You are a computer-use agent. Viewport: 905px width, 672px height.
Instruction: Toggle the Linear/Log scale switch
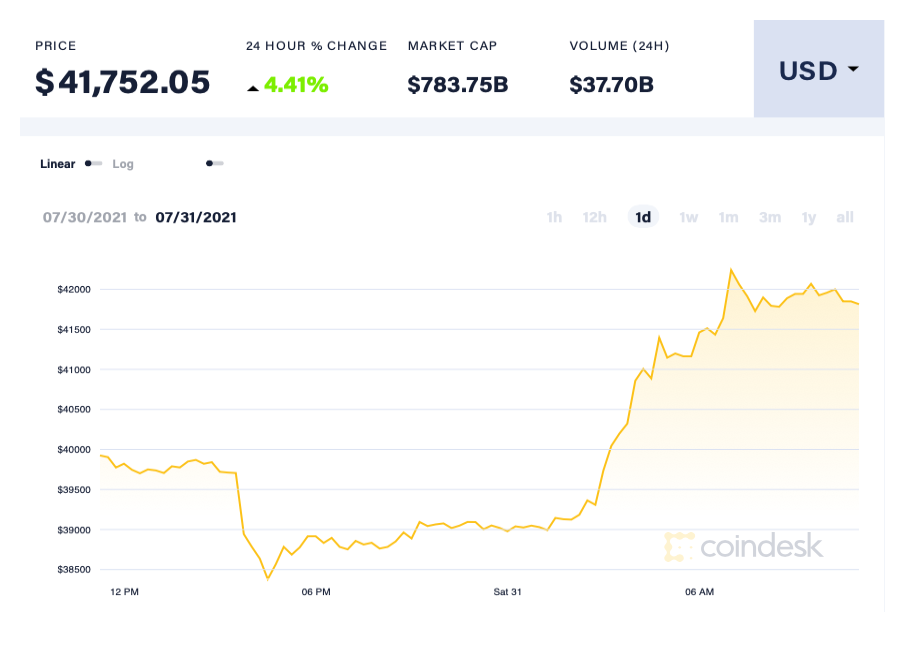pos(92,163)
